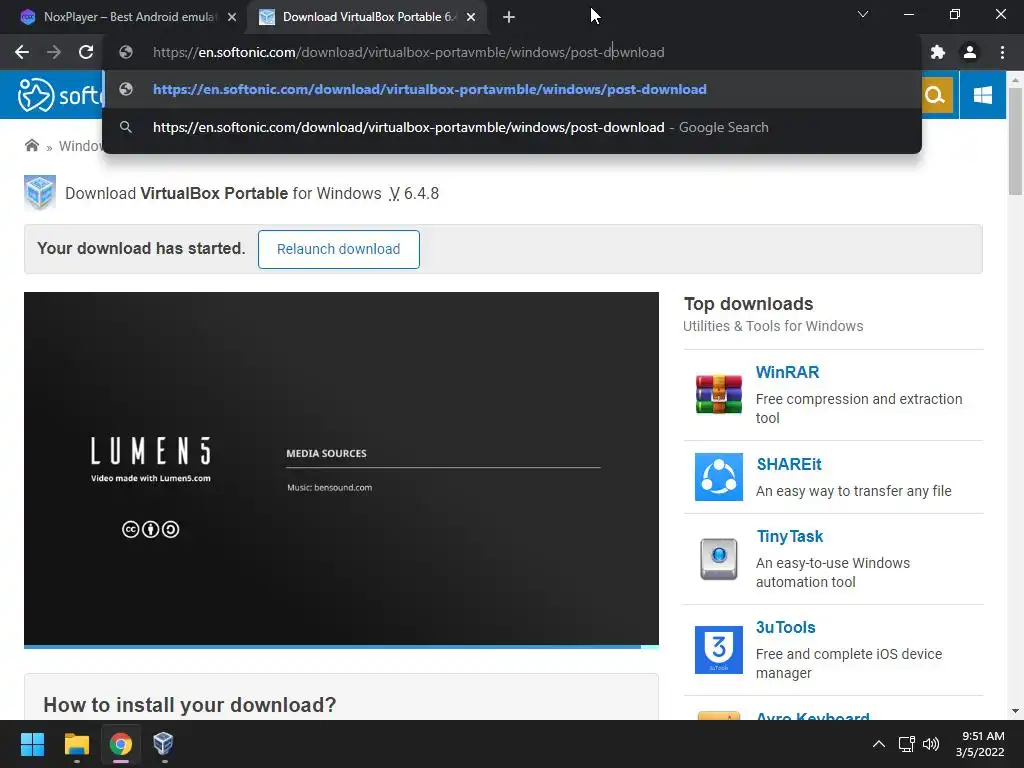Click the version 6.4.8 label
The image size is (1024, 768).
414,193
